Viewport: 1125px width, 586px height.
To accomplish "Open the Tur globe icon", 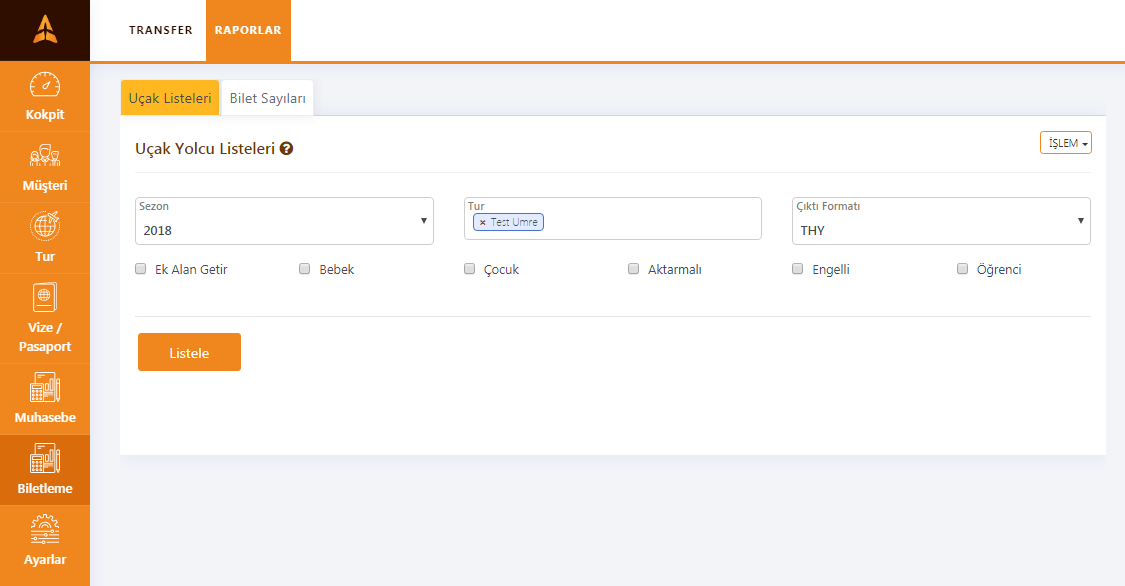I will coord(44,226).
